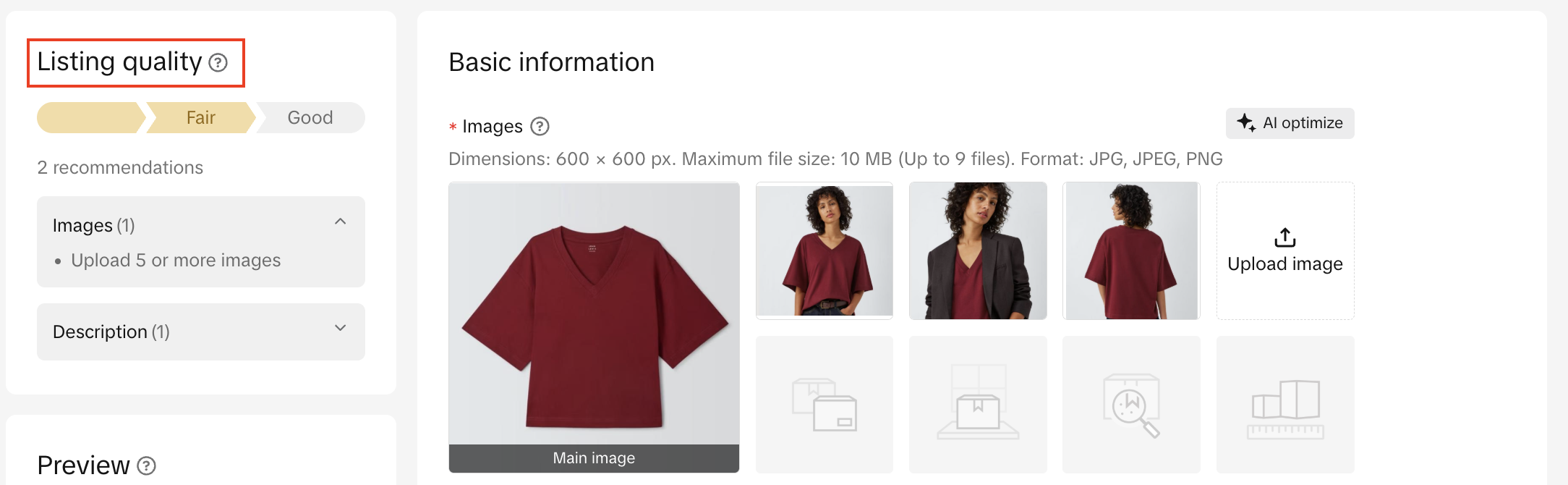Click the AI optimize sparkle button
The image size is (1568, 485).
pyautogui.click(x=1290, y=123)
